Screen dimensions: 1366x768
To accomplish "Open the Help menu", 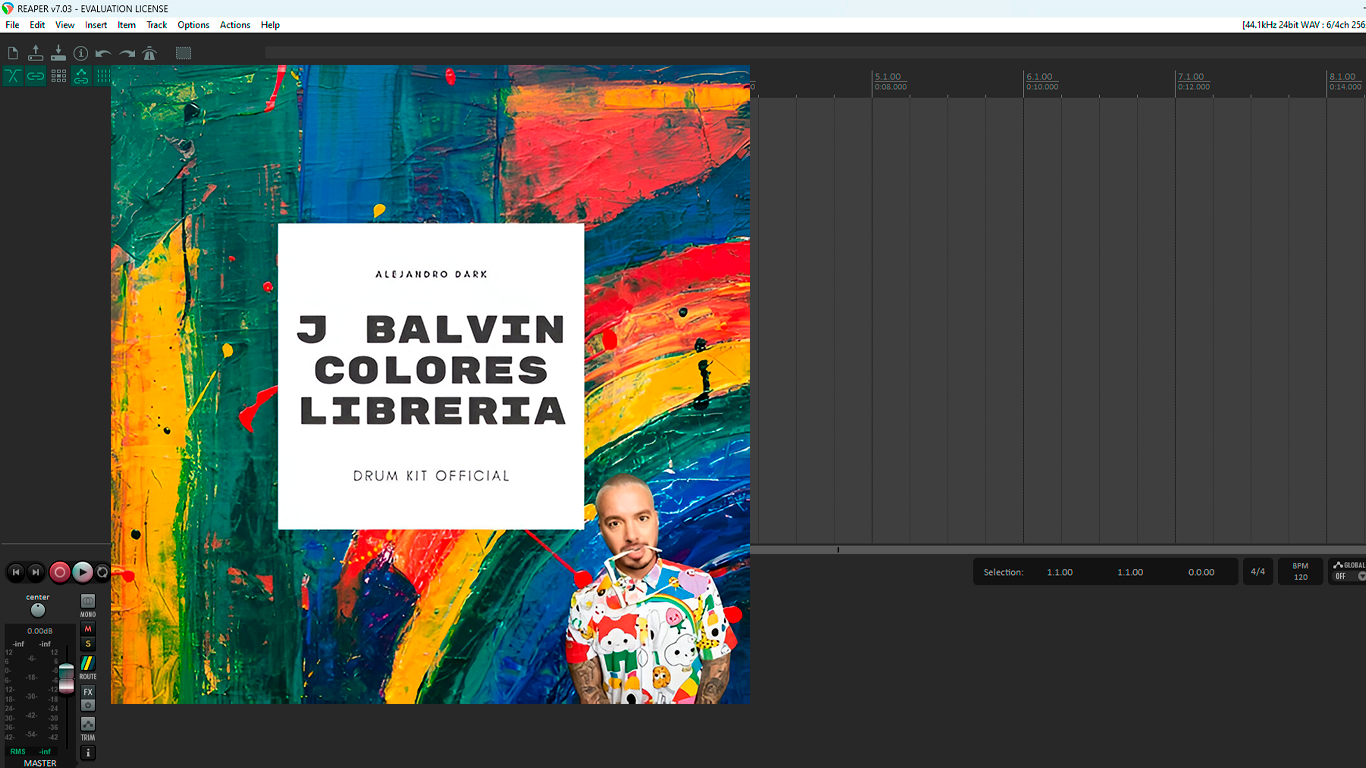I will (270, 25).
